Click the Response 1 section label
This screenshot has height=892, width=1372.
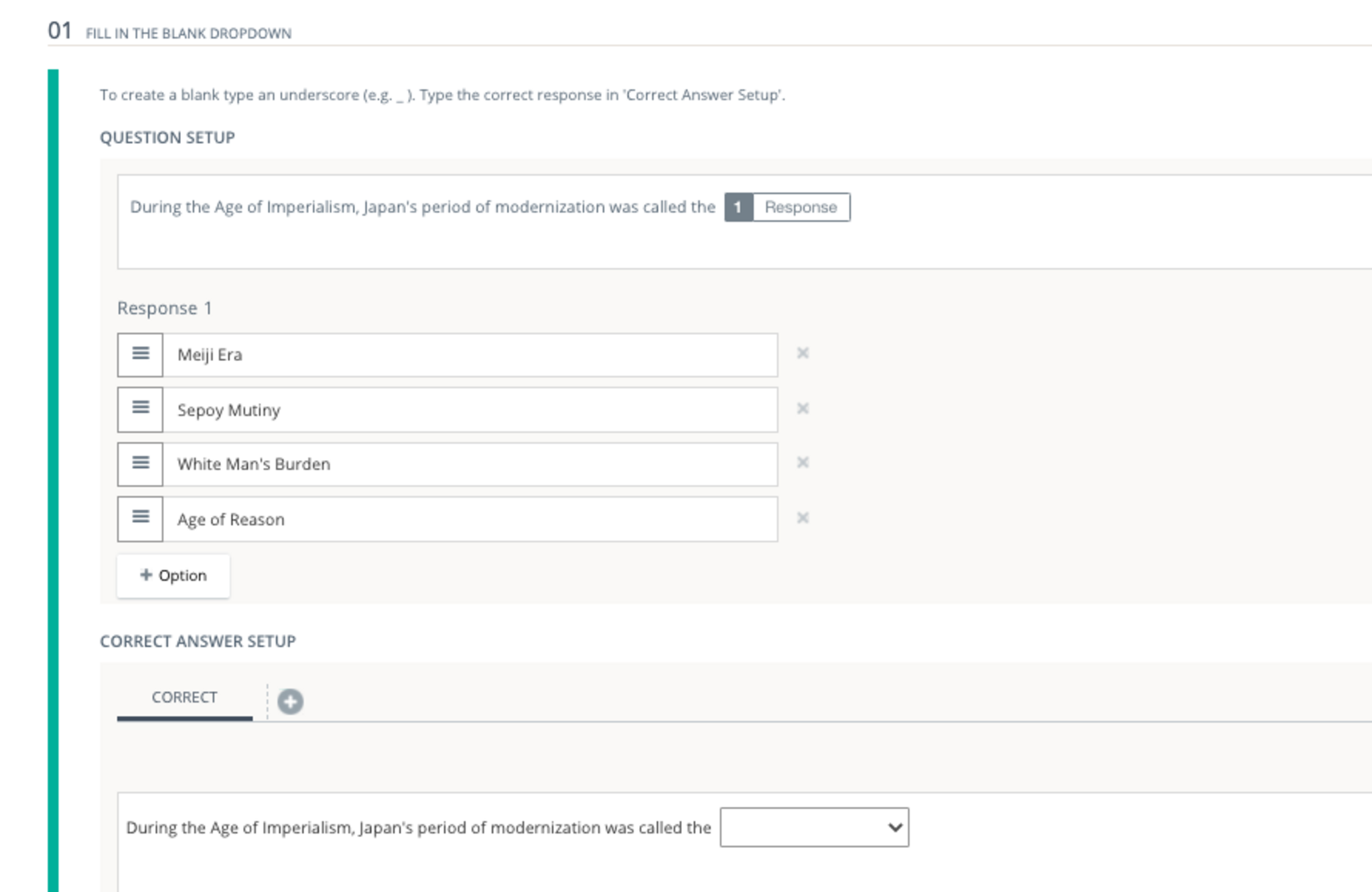[164, 308]
